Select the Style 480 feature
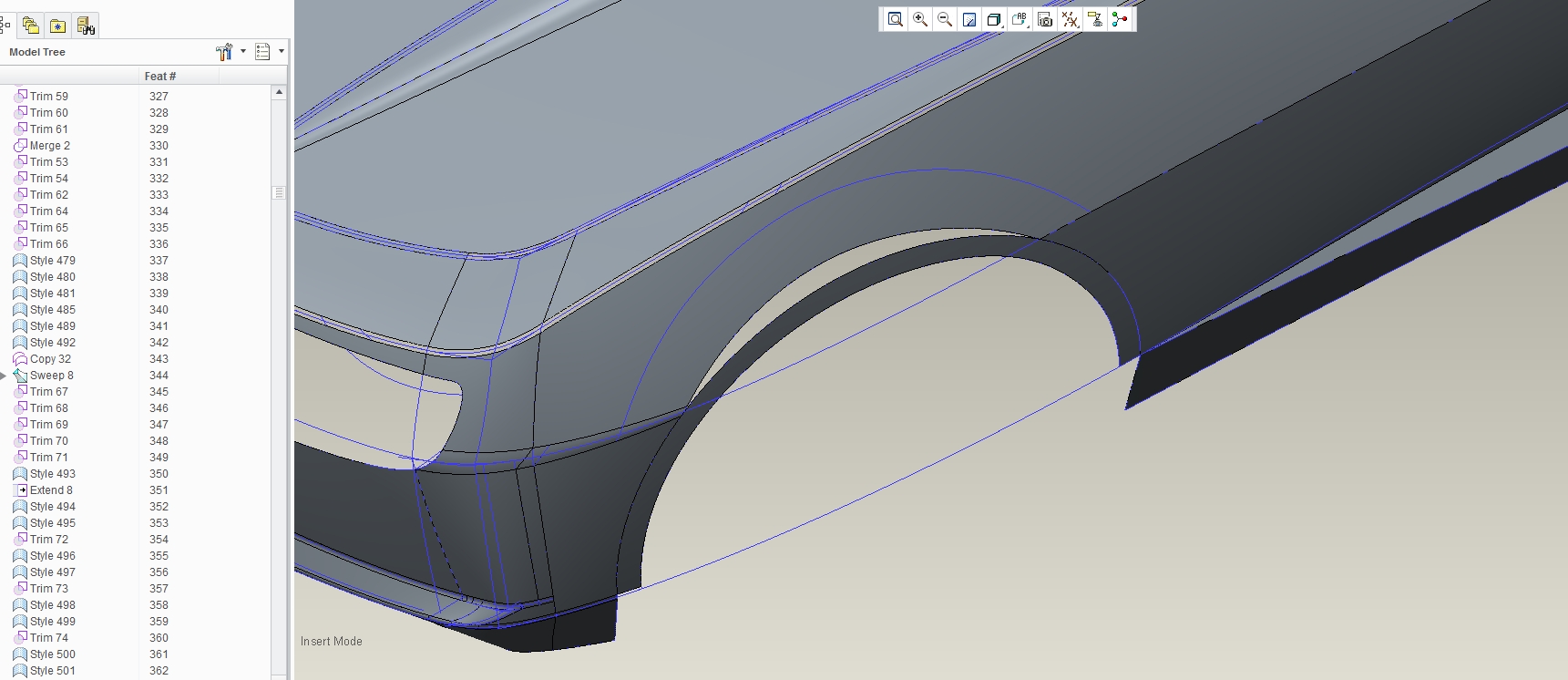Viewport: 1568px width, 680px height. 52,277
